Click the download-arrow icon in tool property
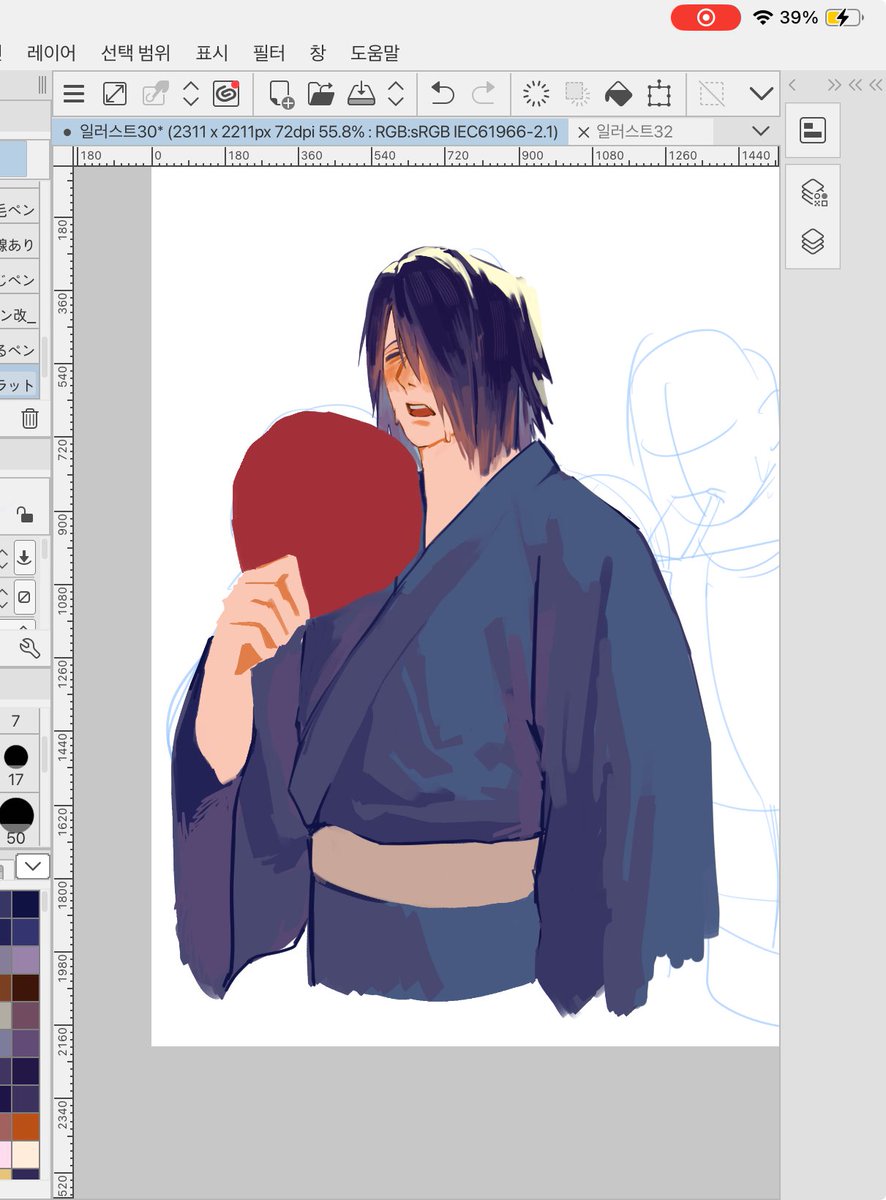Viewport: 886px width, 1200px height. click(24, 555)
